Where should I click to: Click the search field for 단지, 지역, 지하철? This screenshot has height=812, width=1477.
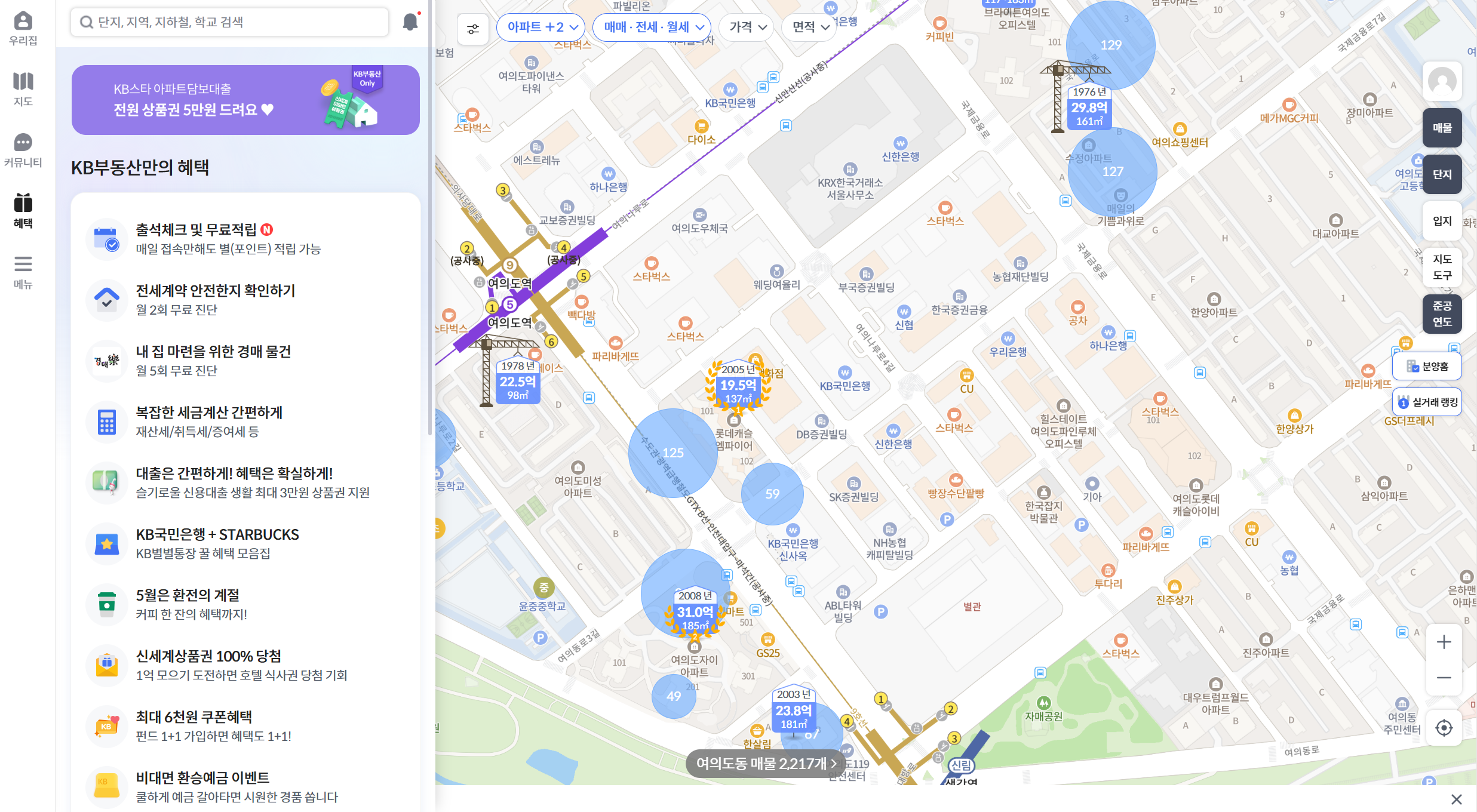230,22
